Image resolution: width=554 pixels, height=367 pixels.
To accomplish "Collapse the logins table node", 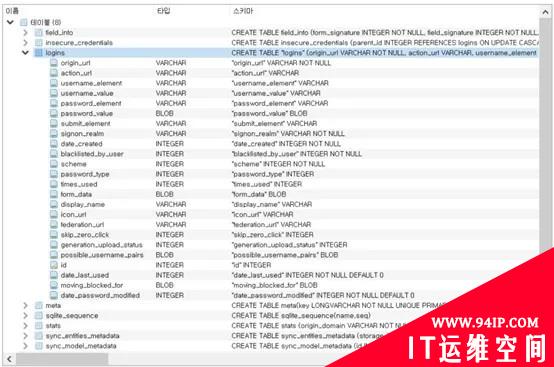I will point(25,53).
